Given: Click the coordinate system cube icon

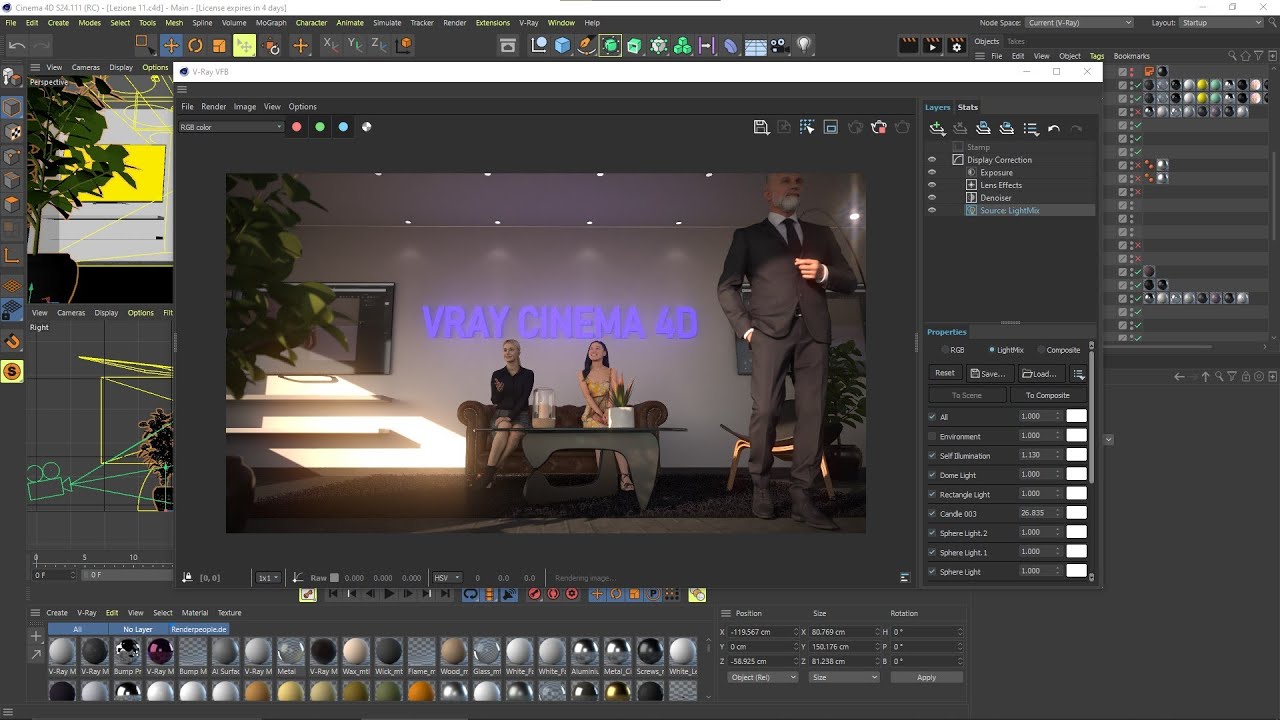Looking at the screenshot, I should click(403, 45).
